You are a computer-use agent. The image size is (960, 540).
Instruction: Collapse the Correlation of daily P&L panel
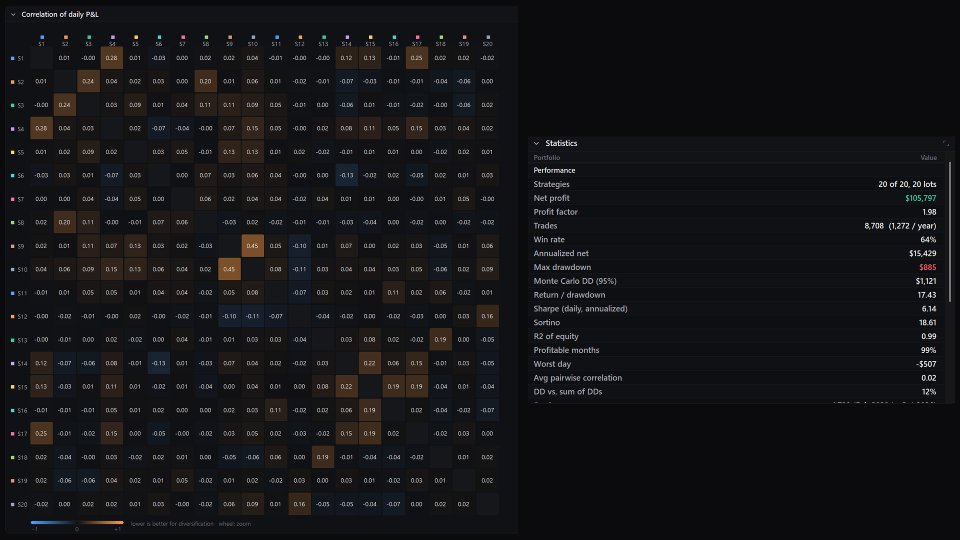[x=13, y=14]
